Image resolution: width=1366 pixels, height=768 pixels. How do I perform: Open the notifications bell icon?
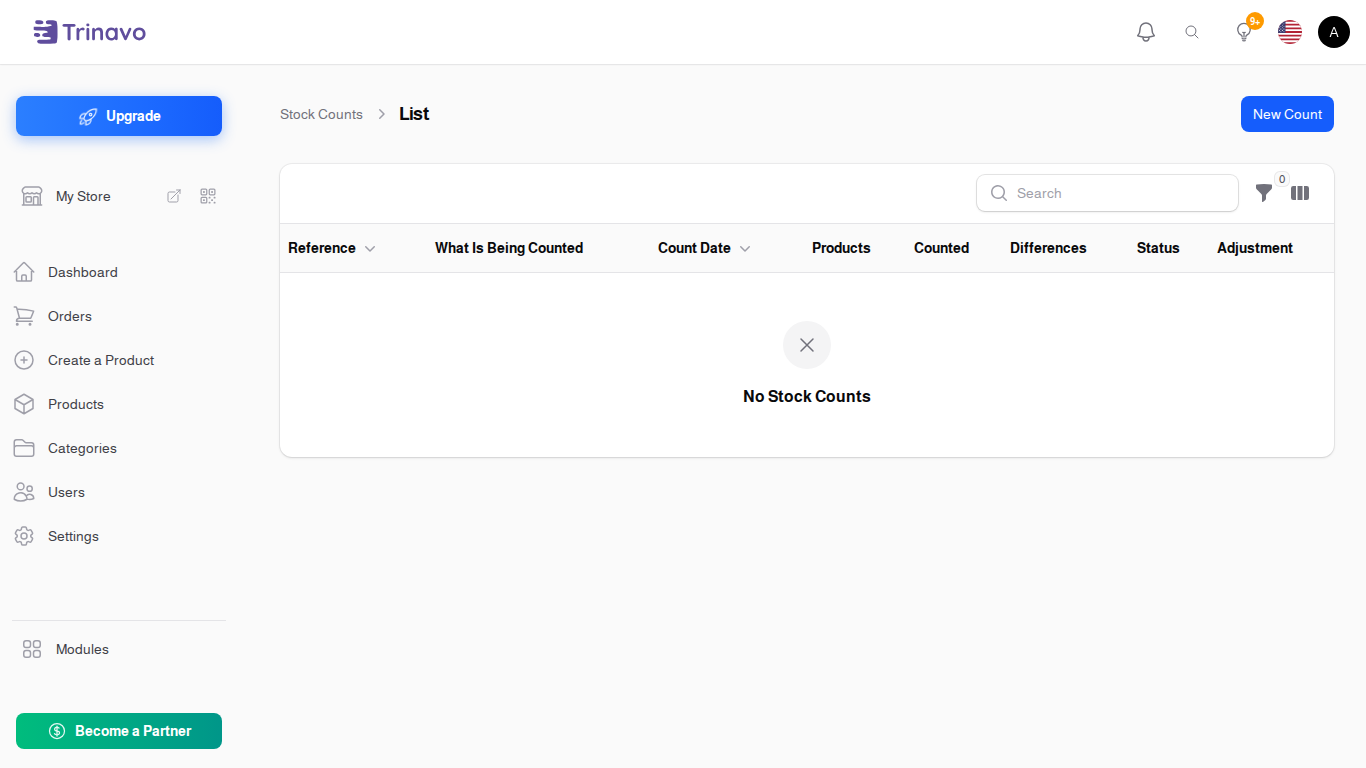tap(1146, 32)
